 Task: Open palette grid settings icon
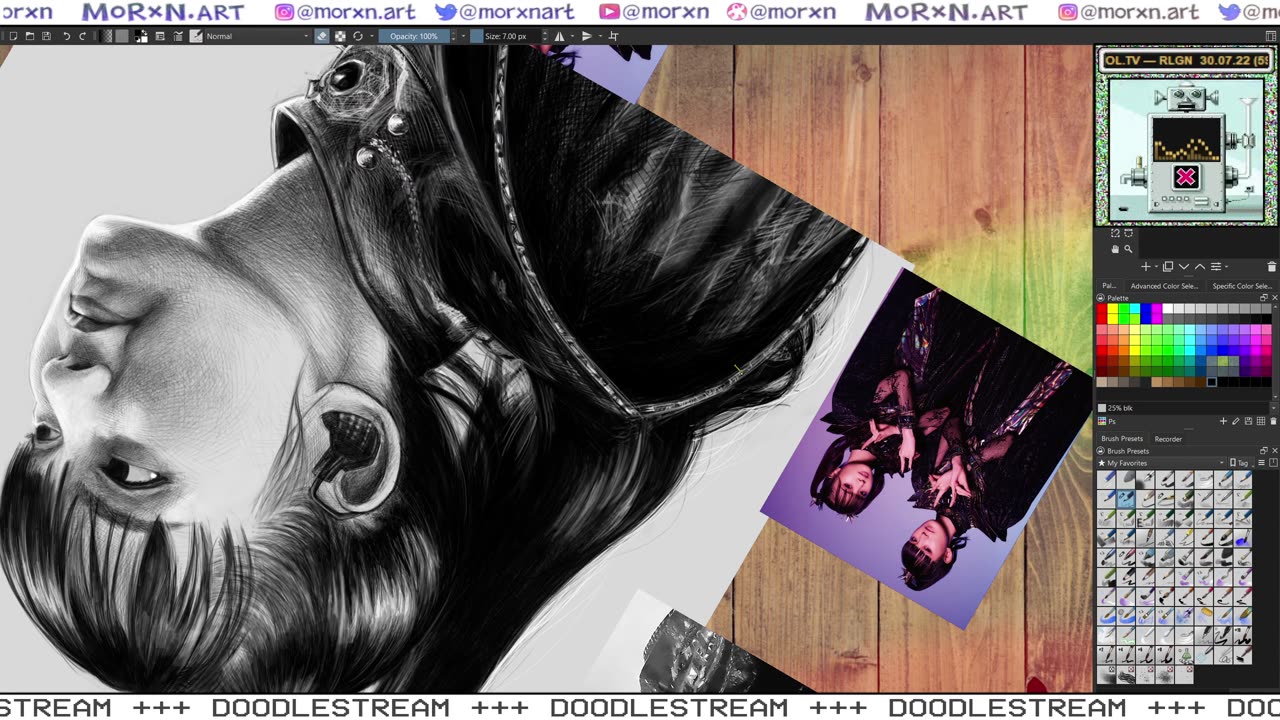pyautogui.click(x=1260, y=422)
